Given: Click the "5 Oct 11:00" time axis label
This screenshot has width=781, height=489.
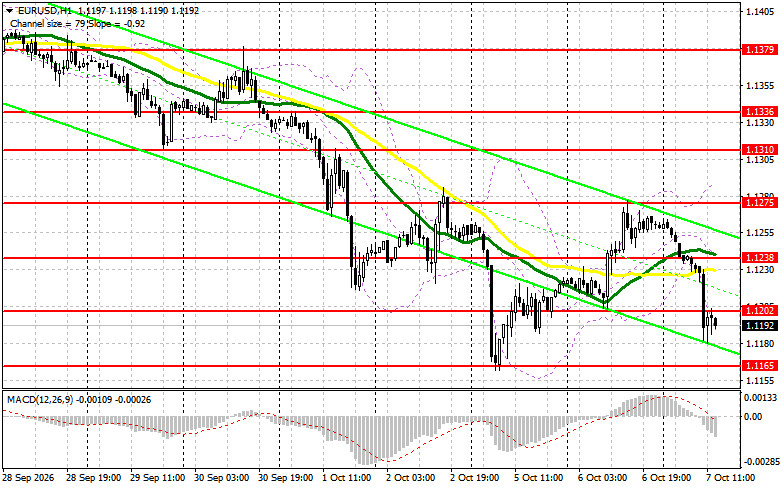Looking at the screenshot, I should pos(539,478).
